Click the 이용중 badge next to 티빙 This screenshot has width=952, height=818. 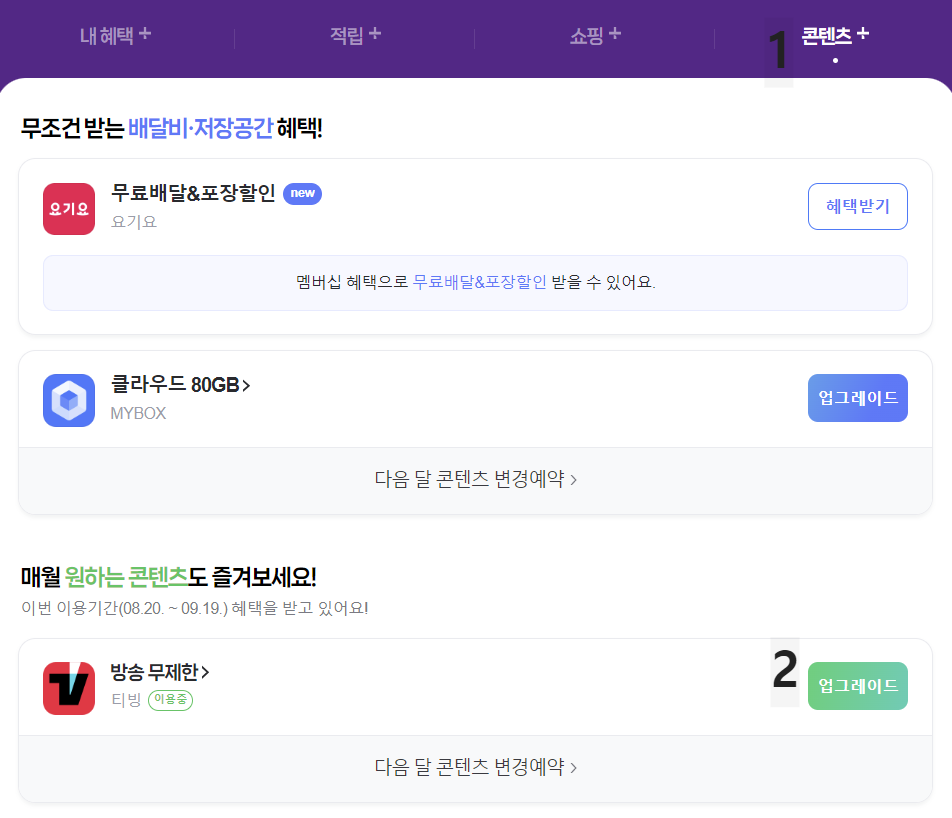pos(173,700)
